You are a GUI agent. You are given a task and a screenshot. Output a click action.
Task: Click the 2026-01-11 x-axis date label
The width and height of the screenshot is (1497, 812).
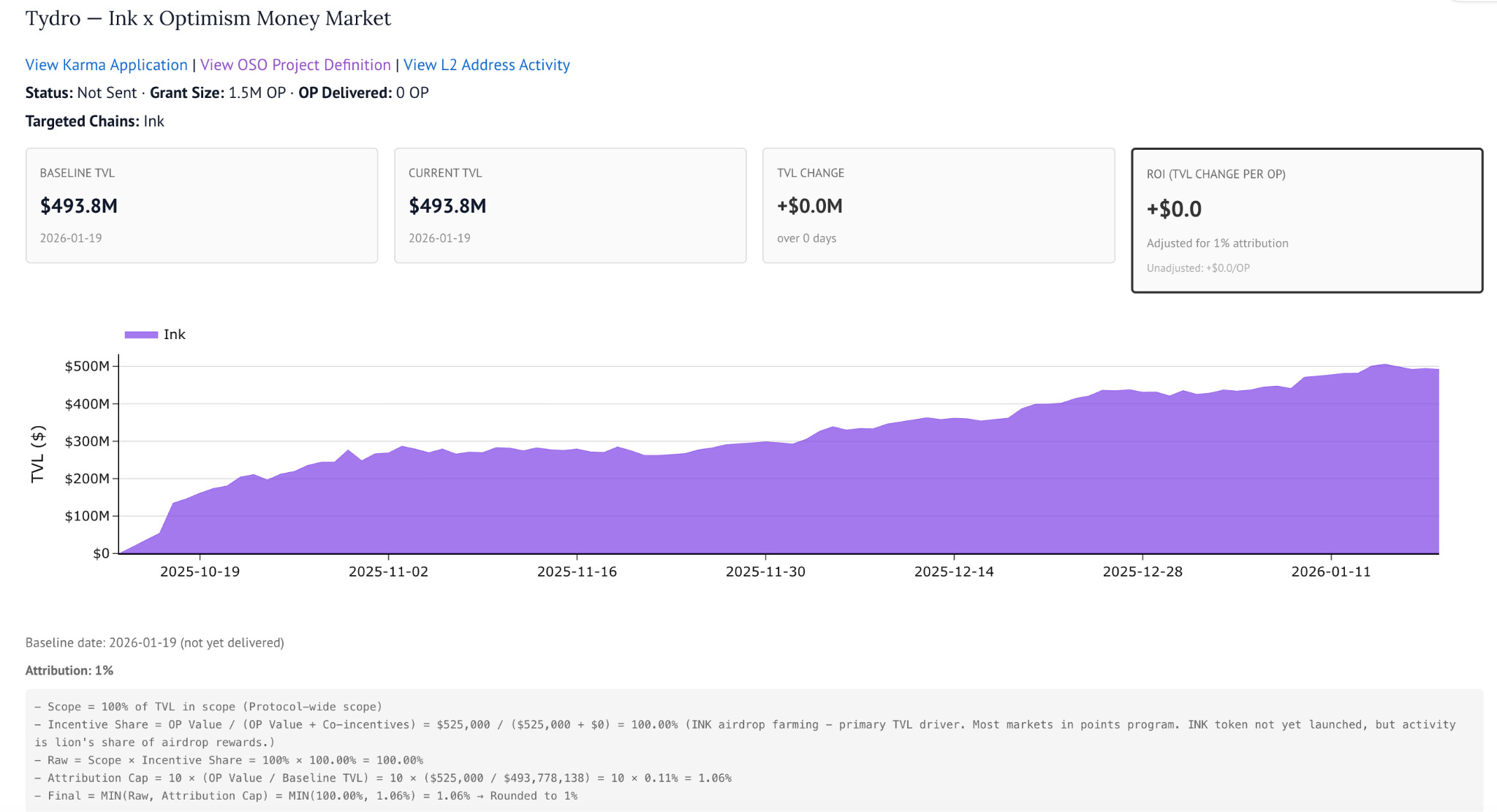(x=1330, y=572)
